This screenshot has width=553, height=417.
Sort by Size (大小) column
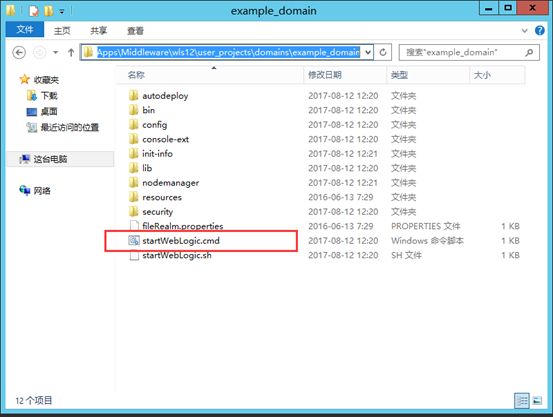tap(497, 75)
